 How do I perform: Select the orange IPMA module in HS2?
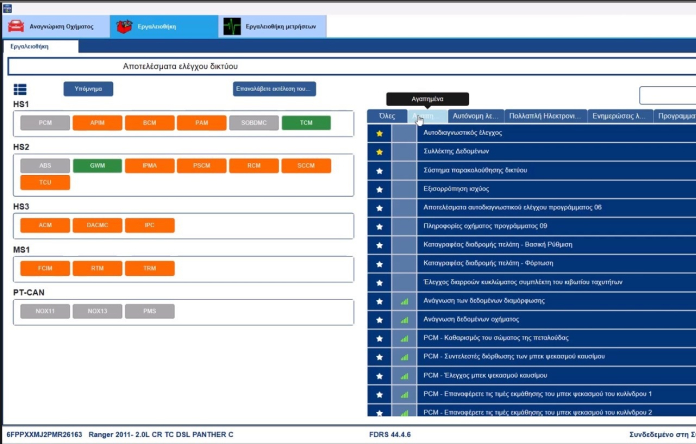click(149, 165)
